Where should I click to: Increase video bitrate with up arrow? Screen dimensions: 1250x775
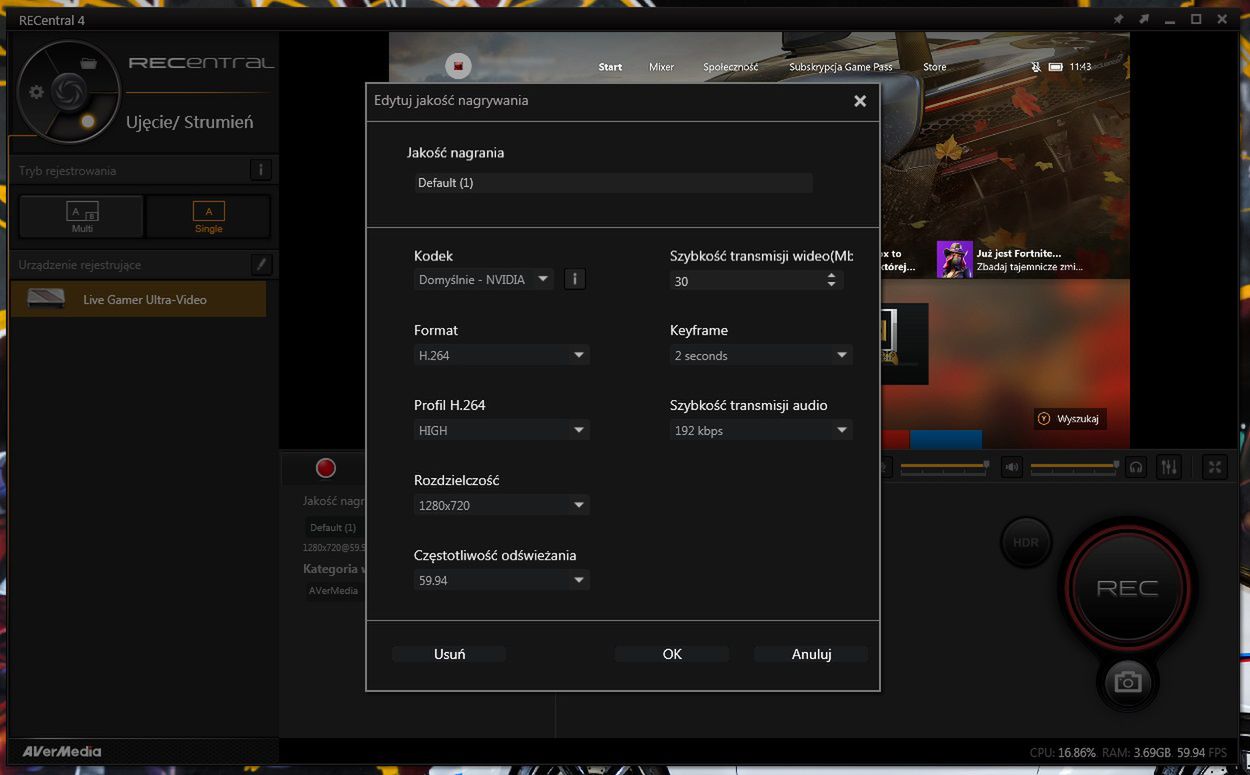pyautogui.click(x=831, y=276)
